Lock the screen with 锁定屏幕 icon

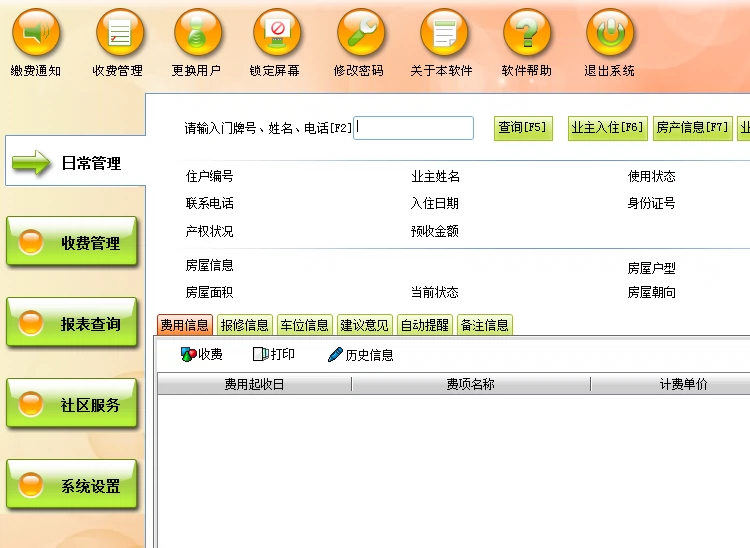277,33
